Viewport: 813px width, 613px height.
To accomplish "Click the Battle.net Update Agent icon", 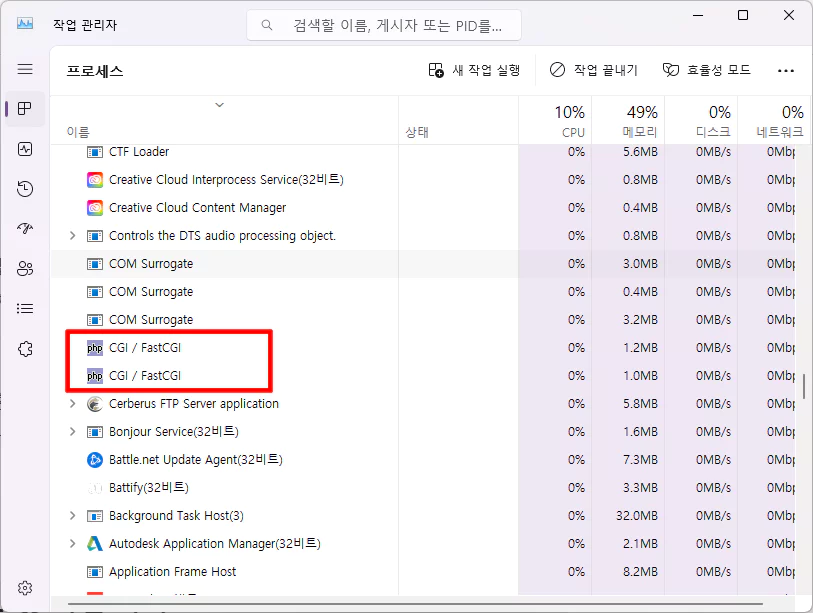I will 95,460.
